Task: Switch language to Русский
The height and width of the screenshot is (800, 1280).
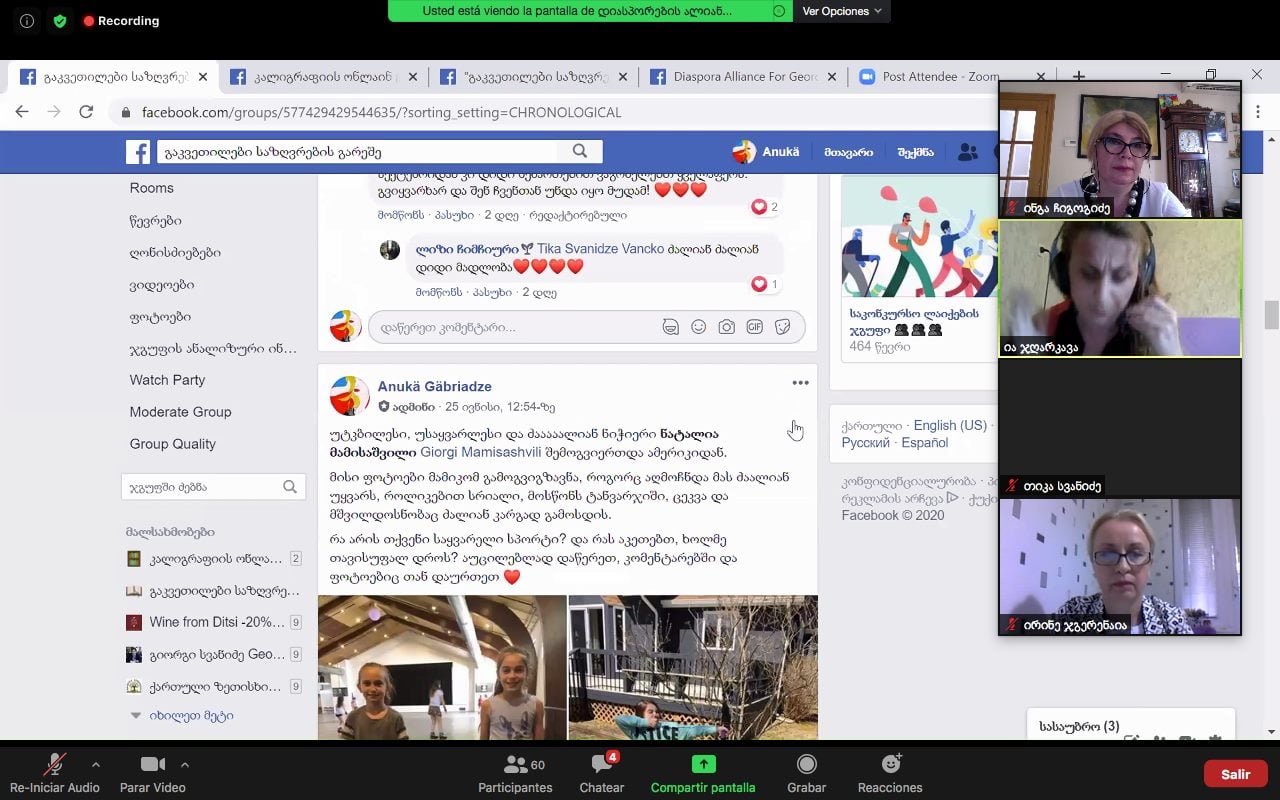Action: pos(865,443)
